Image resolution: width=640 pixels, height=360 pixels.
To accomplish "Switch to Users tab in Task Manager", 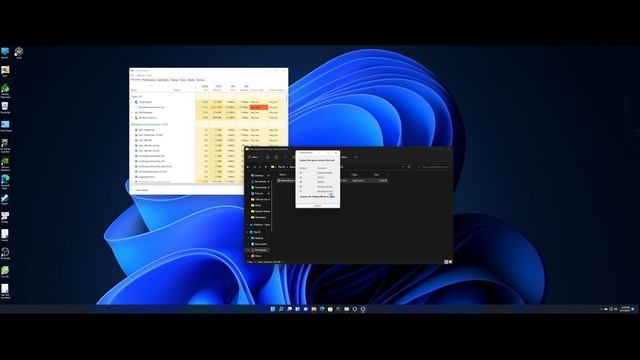I will coord(183,80).
